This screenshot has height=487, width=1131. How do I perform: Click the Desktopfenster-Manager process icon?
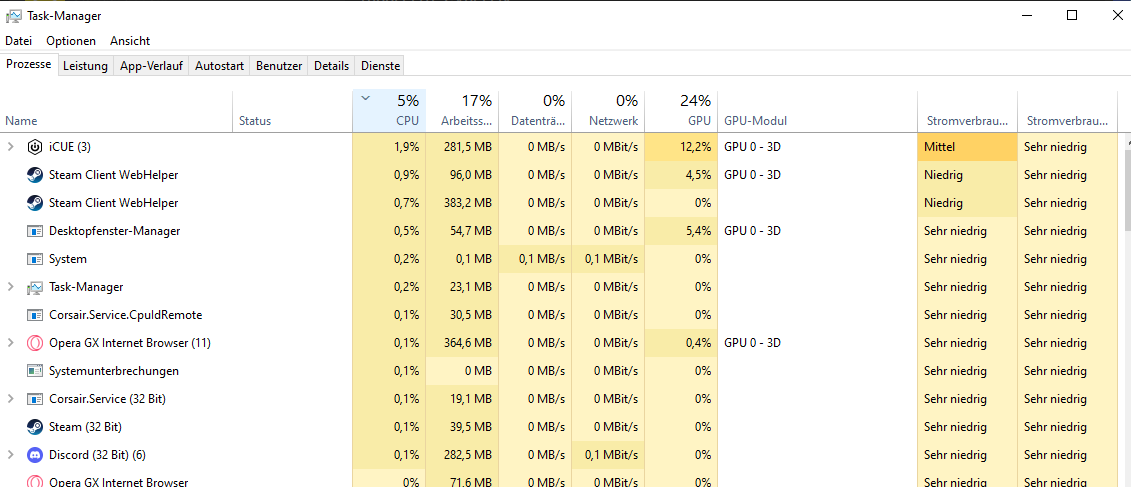tap(35, 231)
